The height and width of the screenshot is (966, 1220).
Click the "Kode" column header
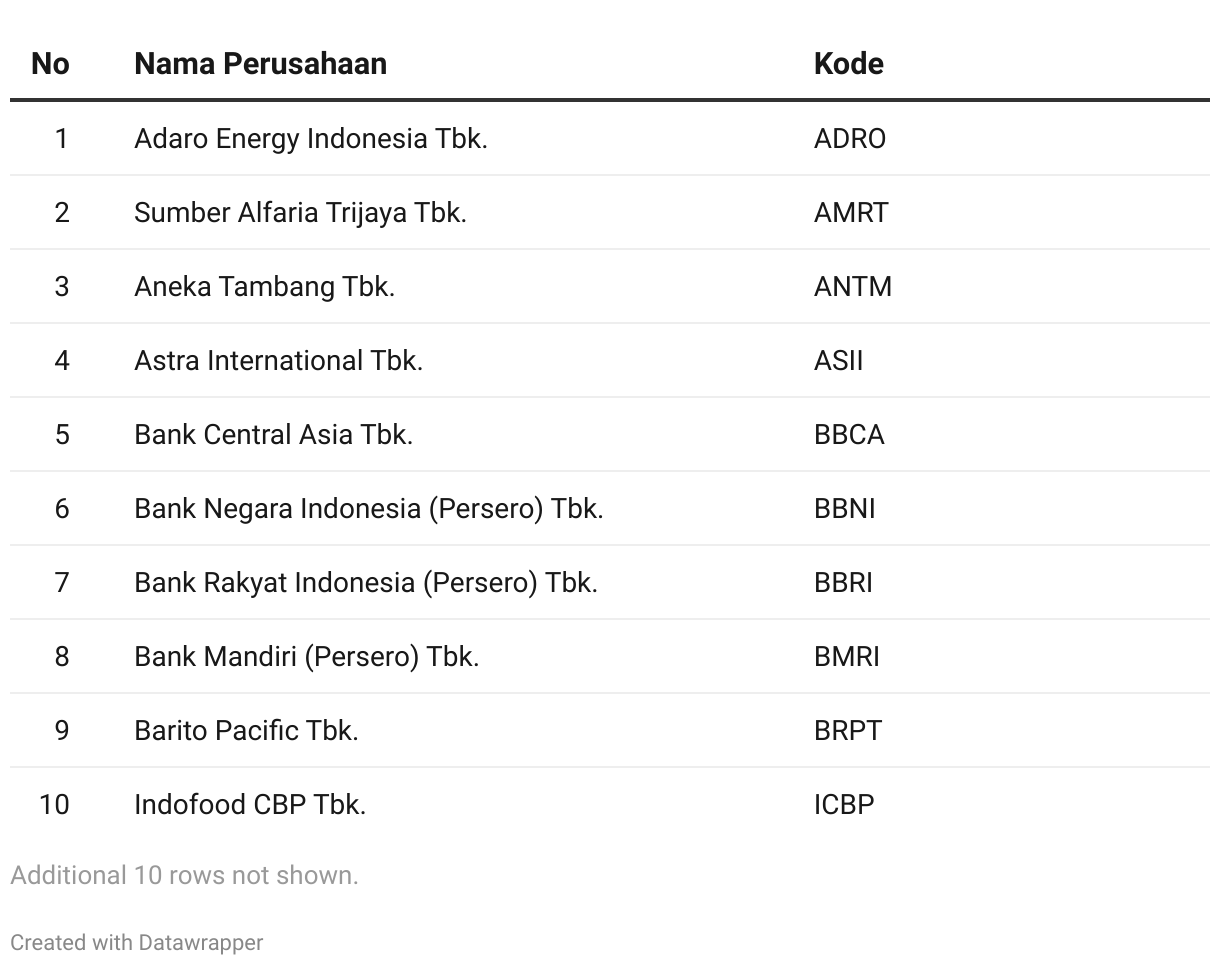(848, 64)
